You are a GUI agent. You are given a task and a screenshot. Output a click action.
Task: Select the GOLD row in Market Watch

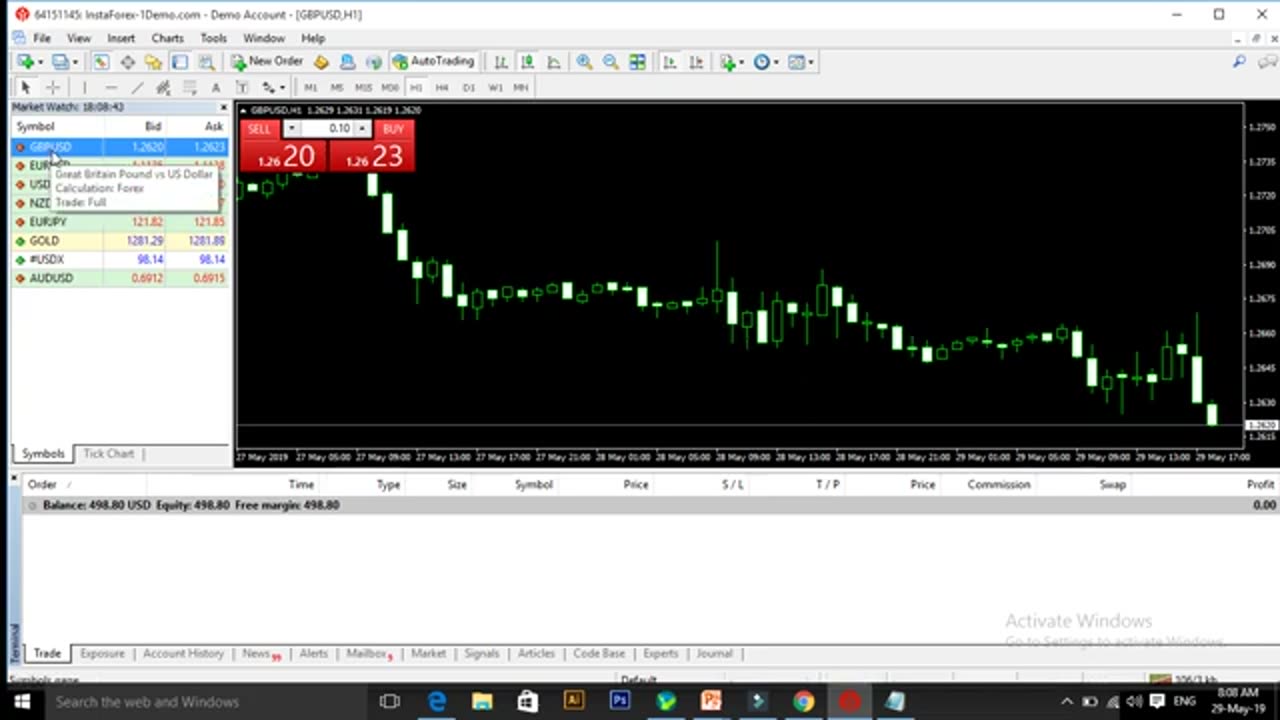(120, 241)
